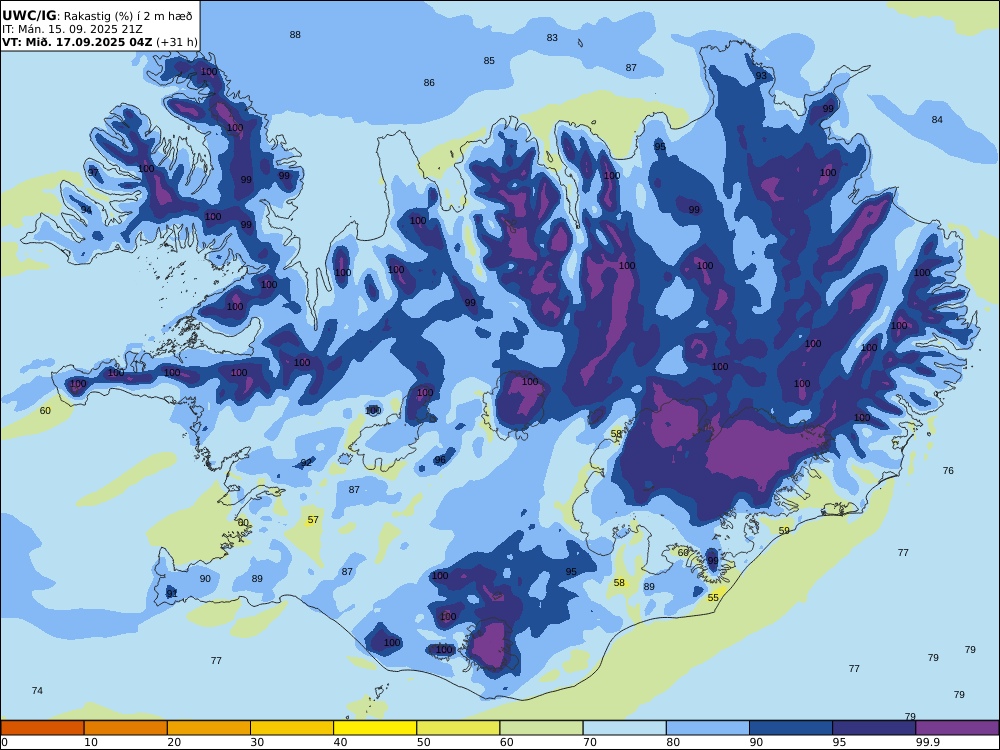1000x750 pixels.
Task: Pick the light green 60–70 legend swatch
Action: (541, 728)
